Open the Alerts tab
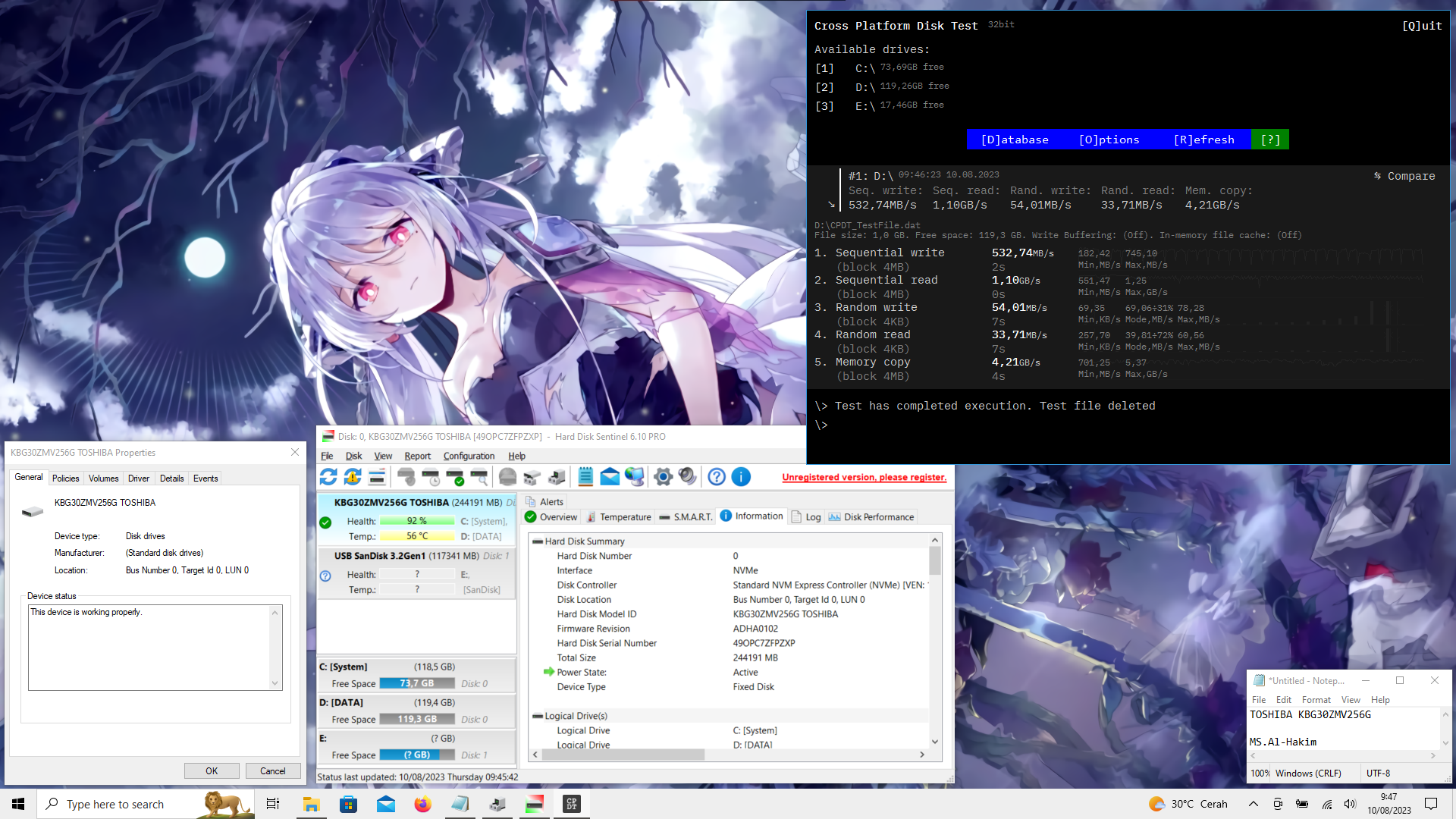This screenshot has height=819, width=1456. coord(544,502)
